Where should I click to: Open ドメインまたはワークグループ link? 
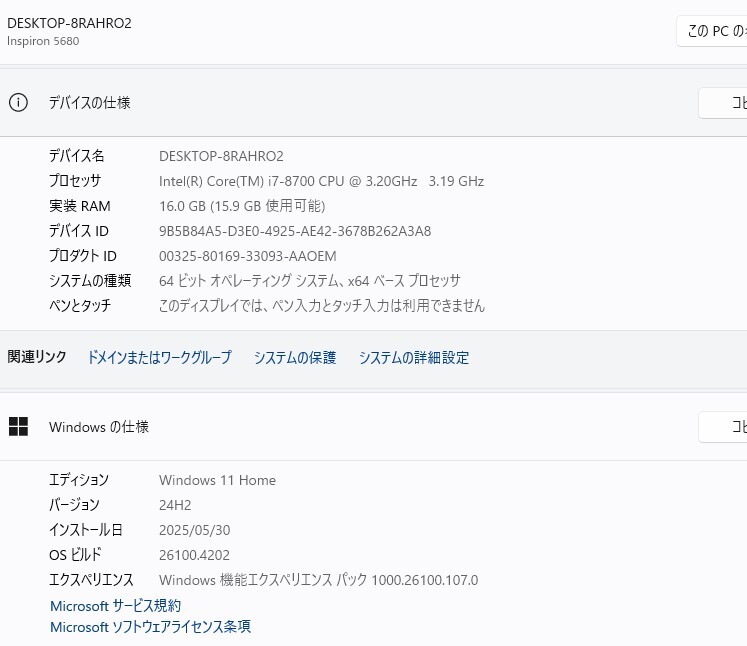tap(160, 357)
